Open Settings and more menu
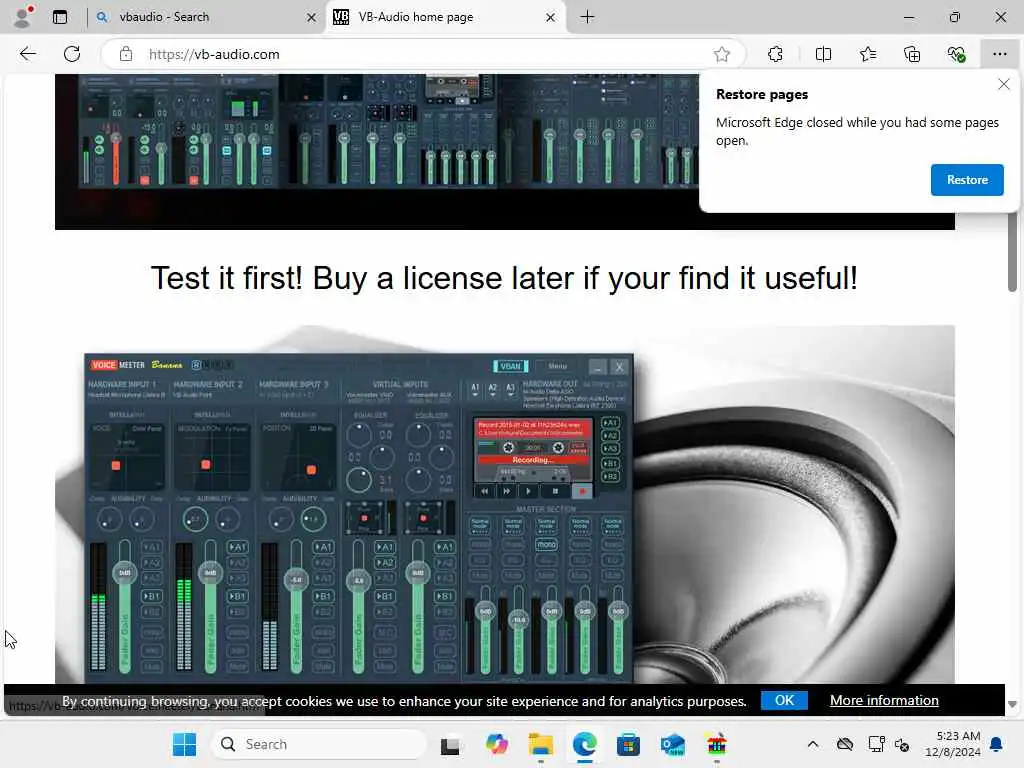The height and width of the screenshot is (768, 1024). click(x=1000, y=54)
